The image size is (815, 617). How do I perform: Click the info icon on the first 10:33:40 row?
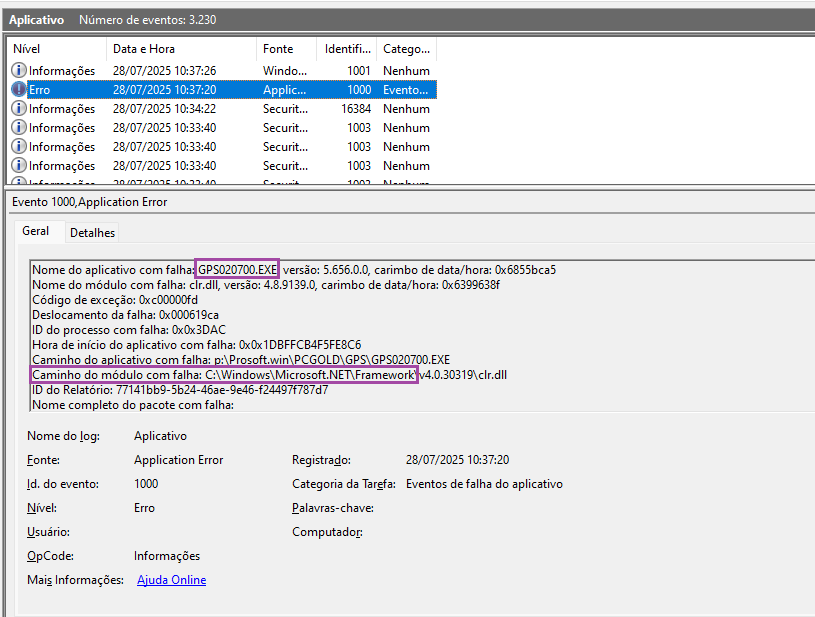[x=19, y=128]
